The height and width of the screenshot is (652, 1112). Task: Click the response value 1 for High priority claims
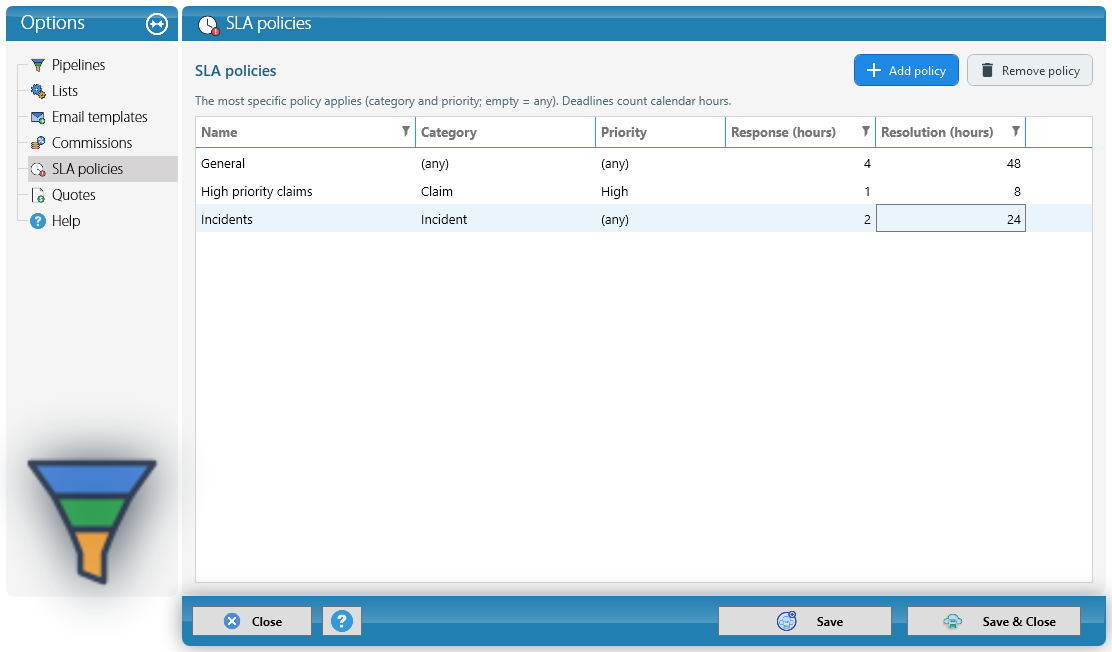(801, 192)
